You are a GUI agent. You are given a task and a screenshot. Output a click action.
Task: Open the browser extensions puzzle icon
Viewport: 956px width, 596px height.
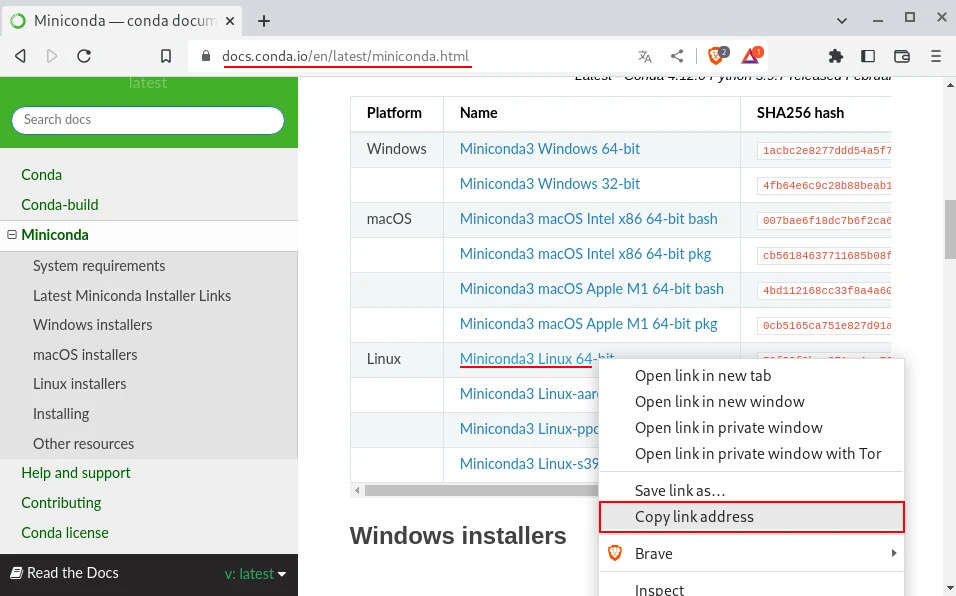click(x=837, y=57)
